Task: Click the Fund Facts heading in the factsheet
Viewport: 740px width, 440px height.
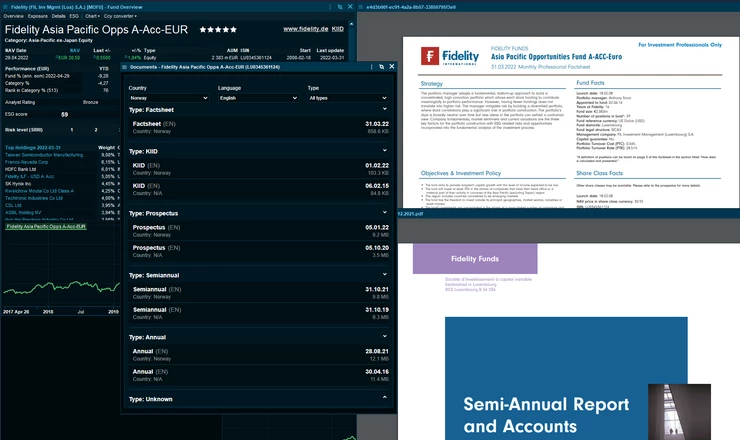Action: click(x=590, y=83)
